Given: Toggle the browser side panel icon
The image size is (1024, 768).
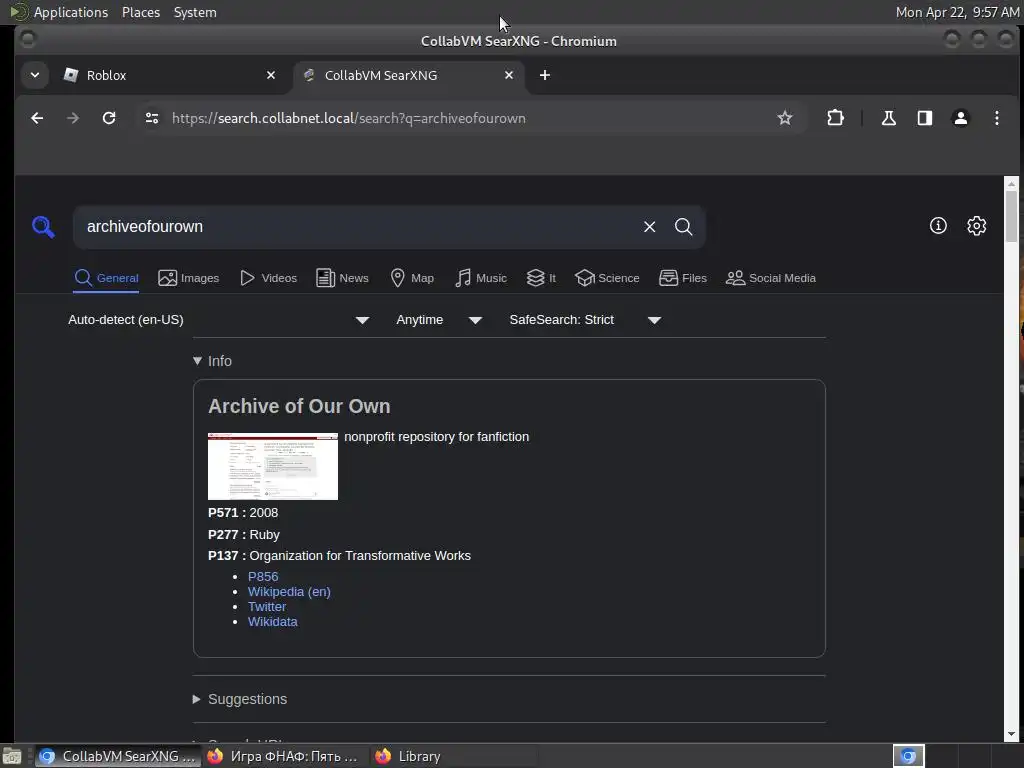Looking at the screenshot, I should 924,118.
